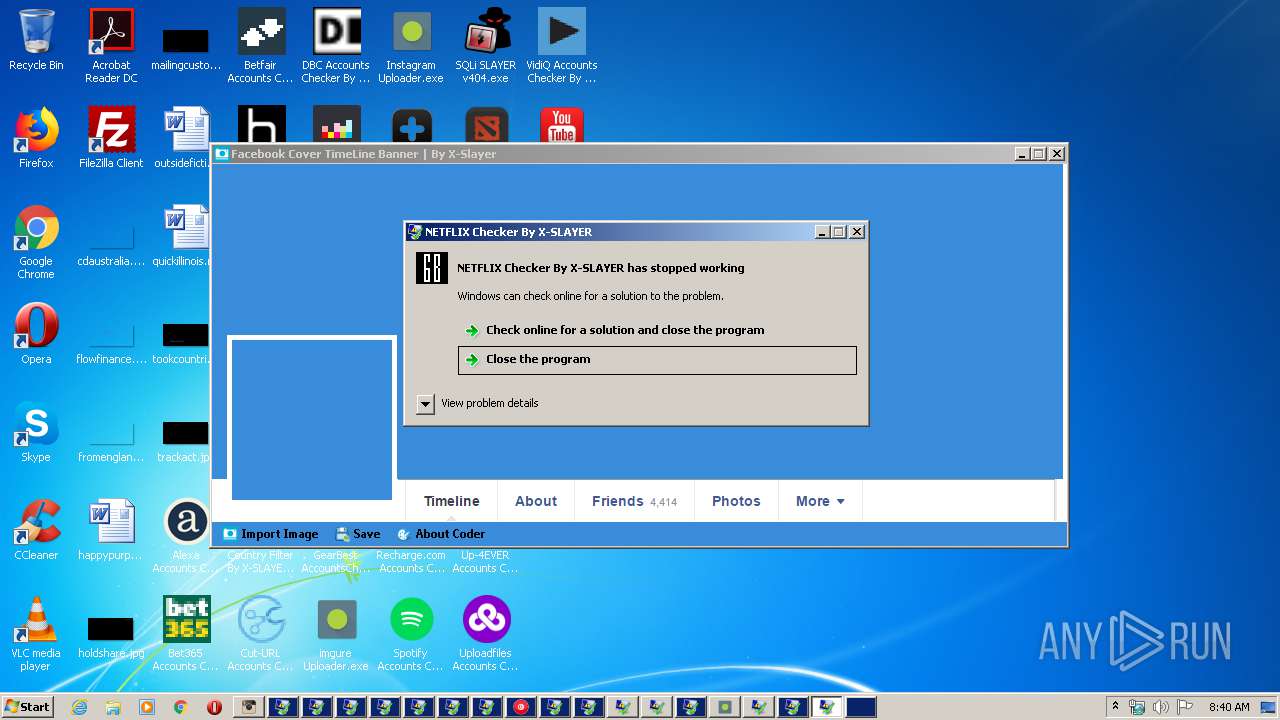1280x720 pixels.
Task: Open Opera from the taskbar
Action: coord(214,707)
